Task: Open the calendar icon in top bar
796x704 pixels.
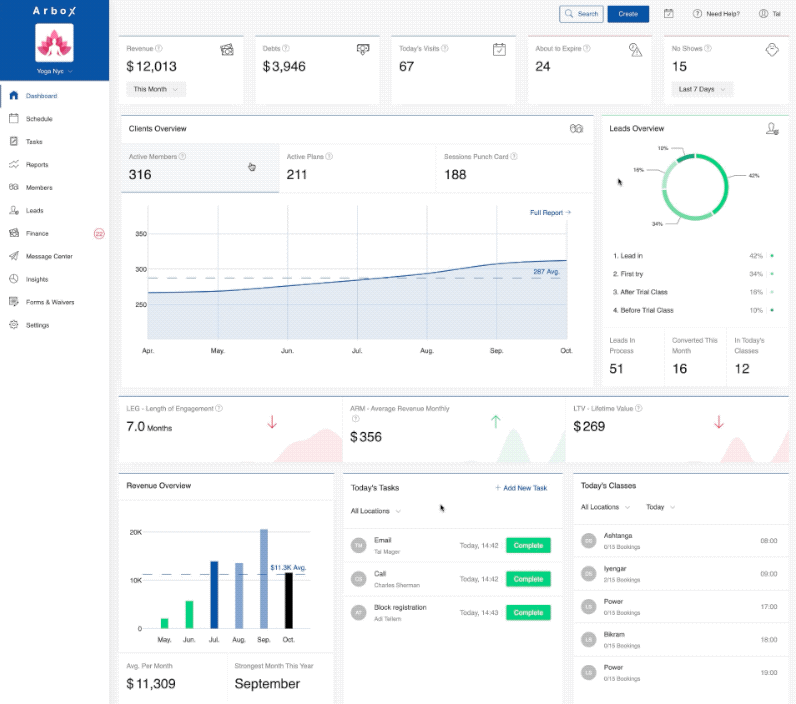Action: 669,14
